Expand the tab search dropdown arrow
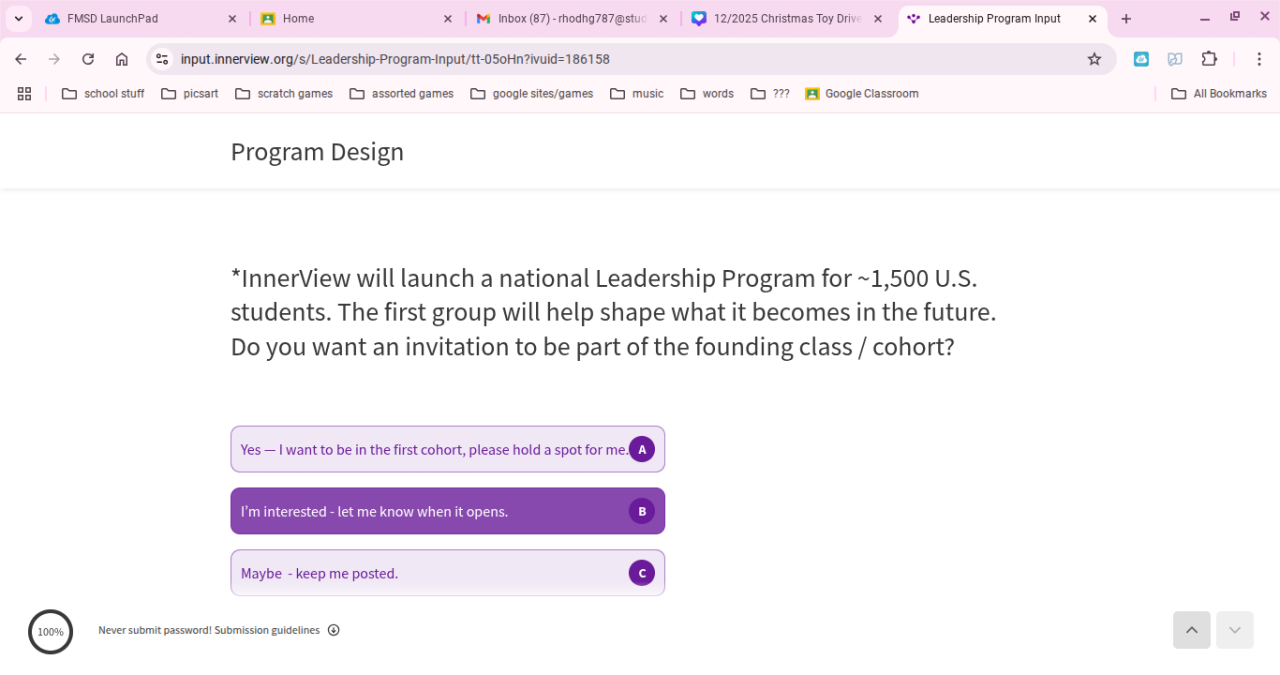The height and width of the screenshot is (675, 1280). coord(18,19)
